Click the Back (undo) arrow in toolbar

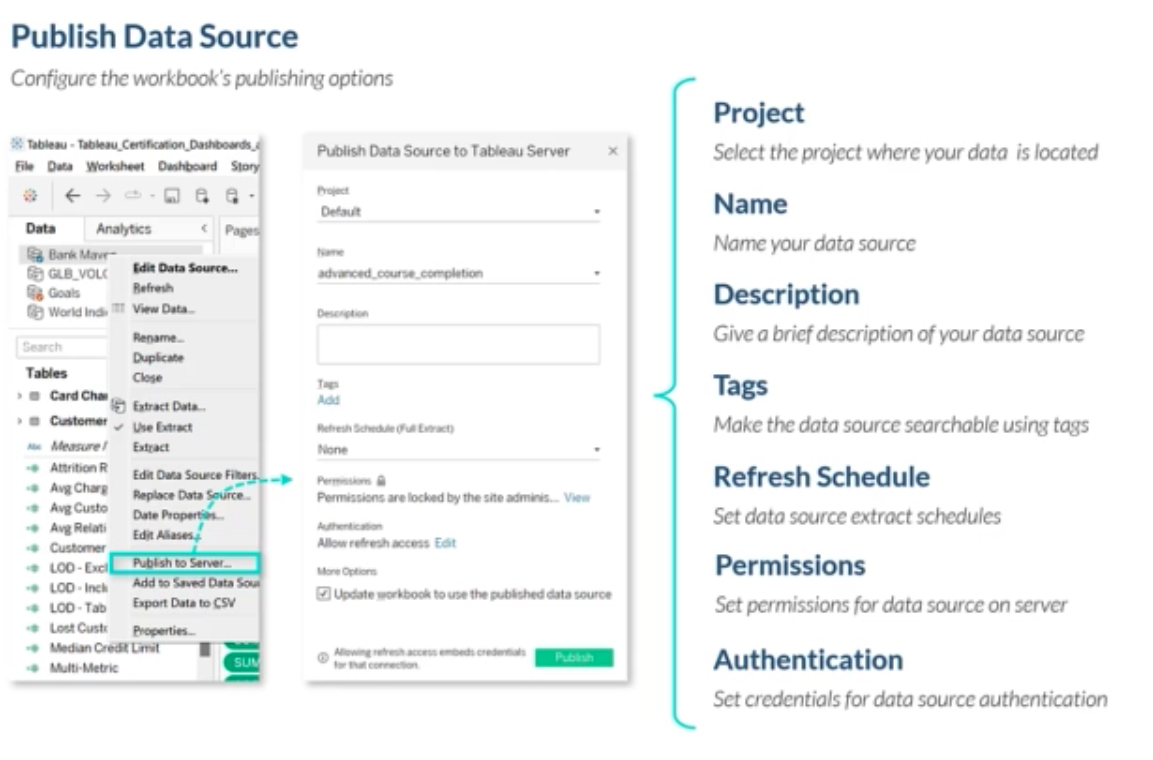[72, 196]
